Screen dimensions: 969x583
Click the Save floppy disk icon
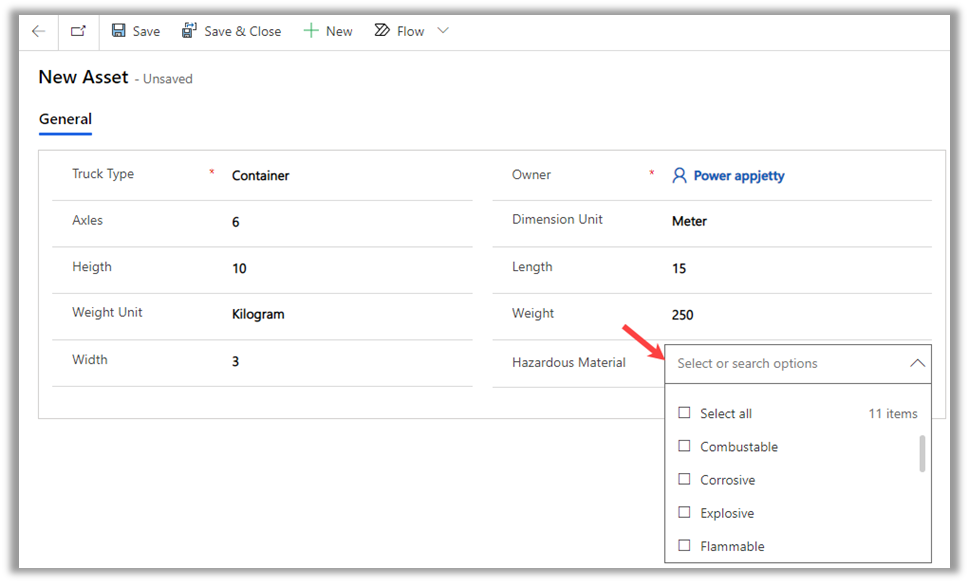point(119,31)
